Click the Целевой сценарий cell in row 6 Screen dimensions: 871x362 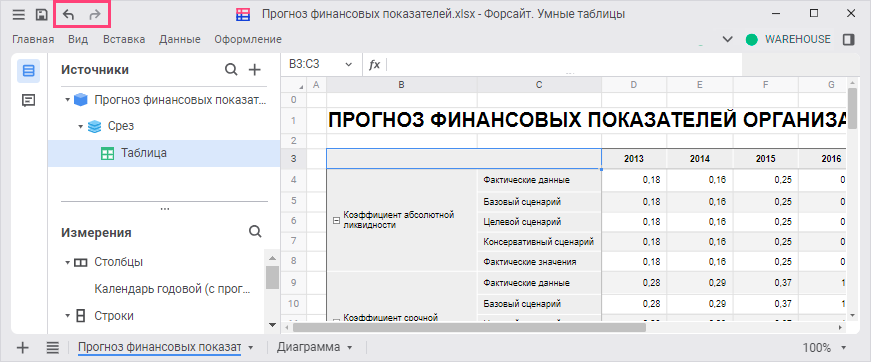pos(539,222)
